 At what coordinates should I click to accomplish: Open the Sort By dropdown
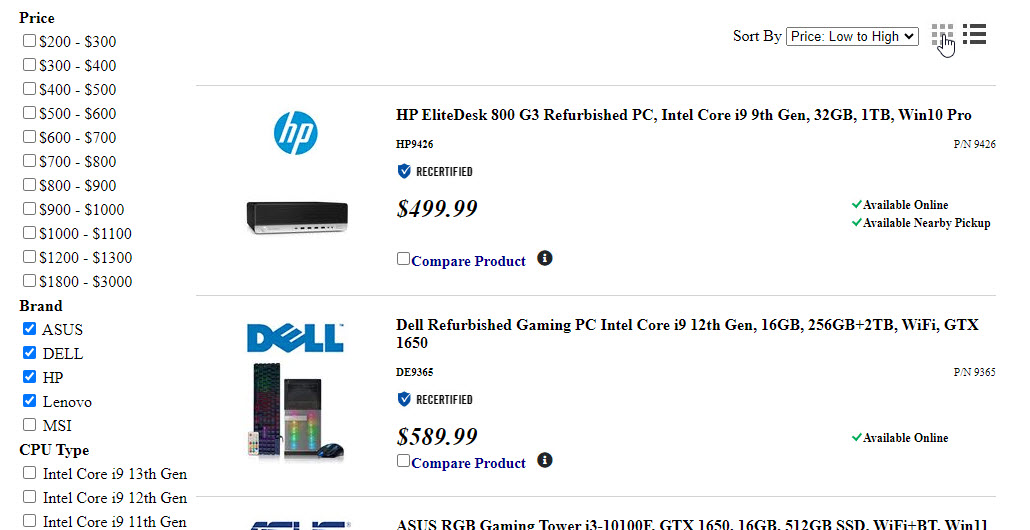(852, 36)
